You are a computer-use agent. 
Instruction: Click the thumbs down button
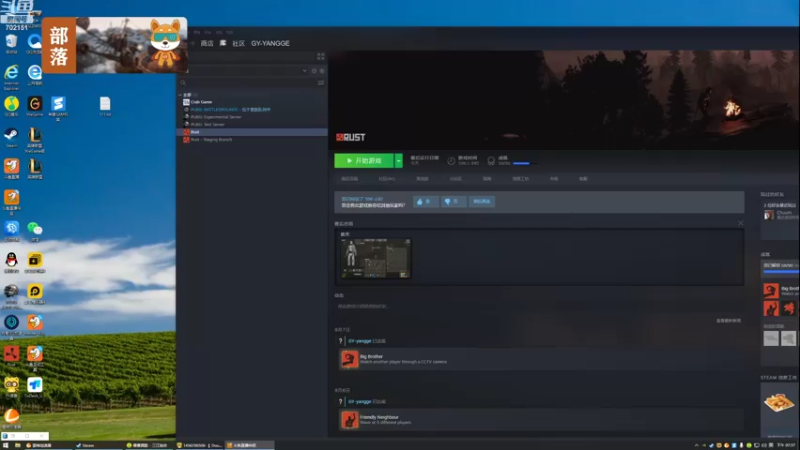click(453, 202)
